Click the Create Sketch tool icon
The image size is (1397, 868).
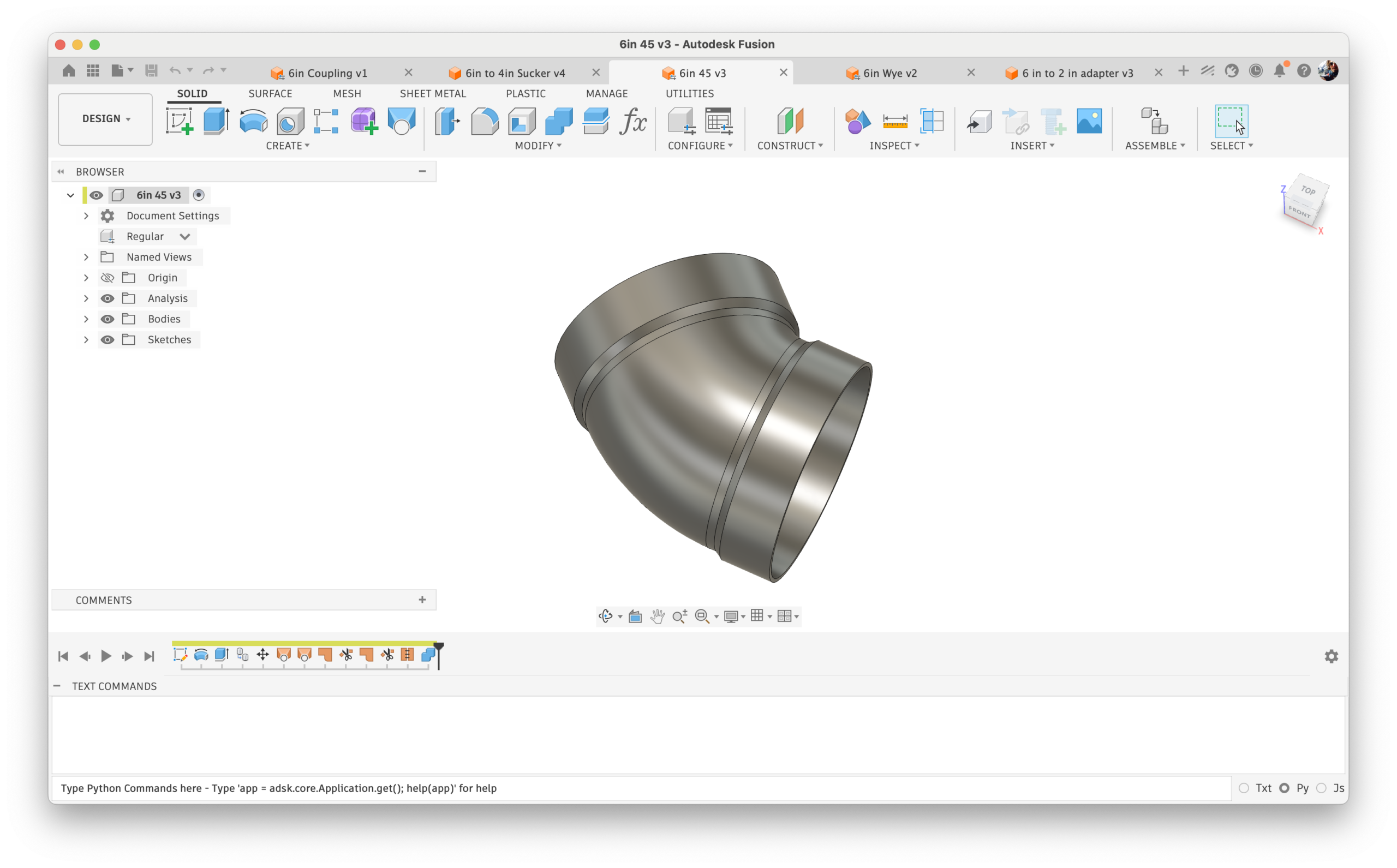179,121
